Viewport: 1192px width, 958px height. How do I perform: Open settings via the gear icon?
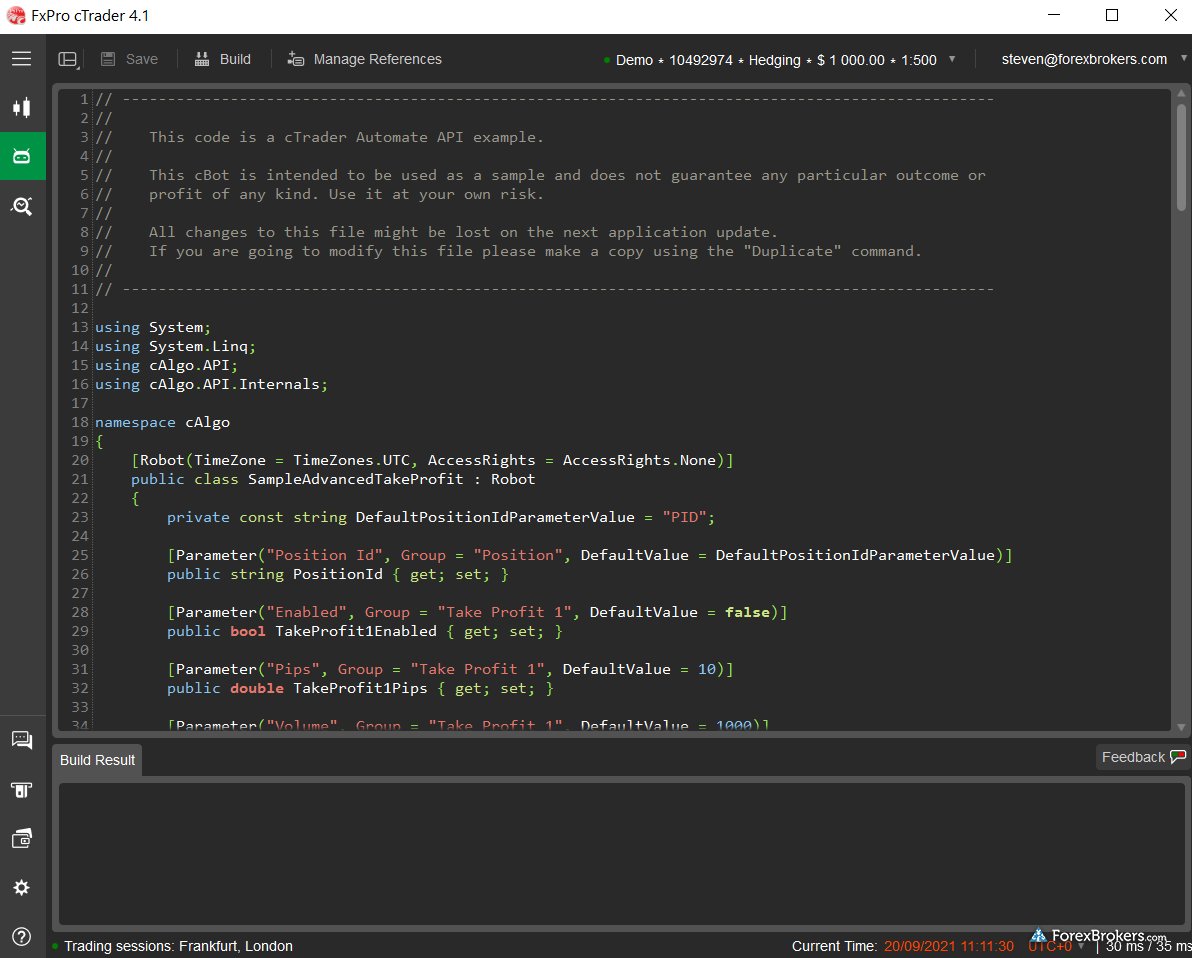click(21, 888)
